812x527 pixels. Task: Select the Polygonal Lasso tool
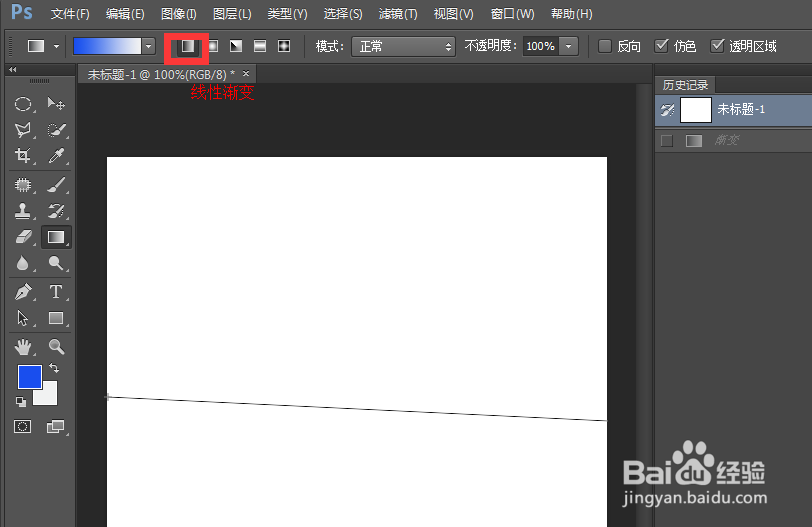[x=23, y=129]
